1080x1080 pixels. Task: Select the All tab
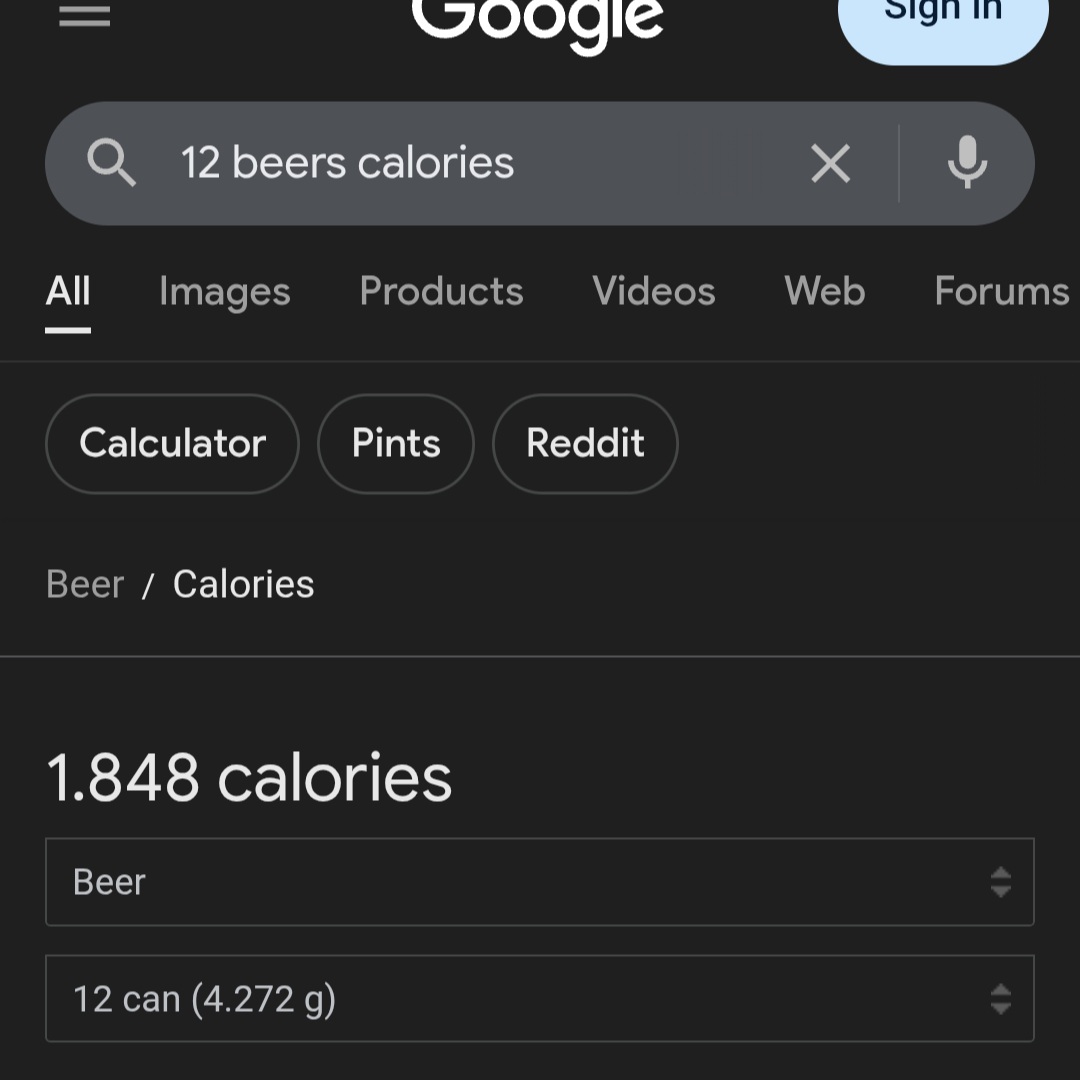pos(68,291)
